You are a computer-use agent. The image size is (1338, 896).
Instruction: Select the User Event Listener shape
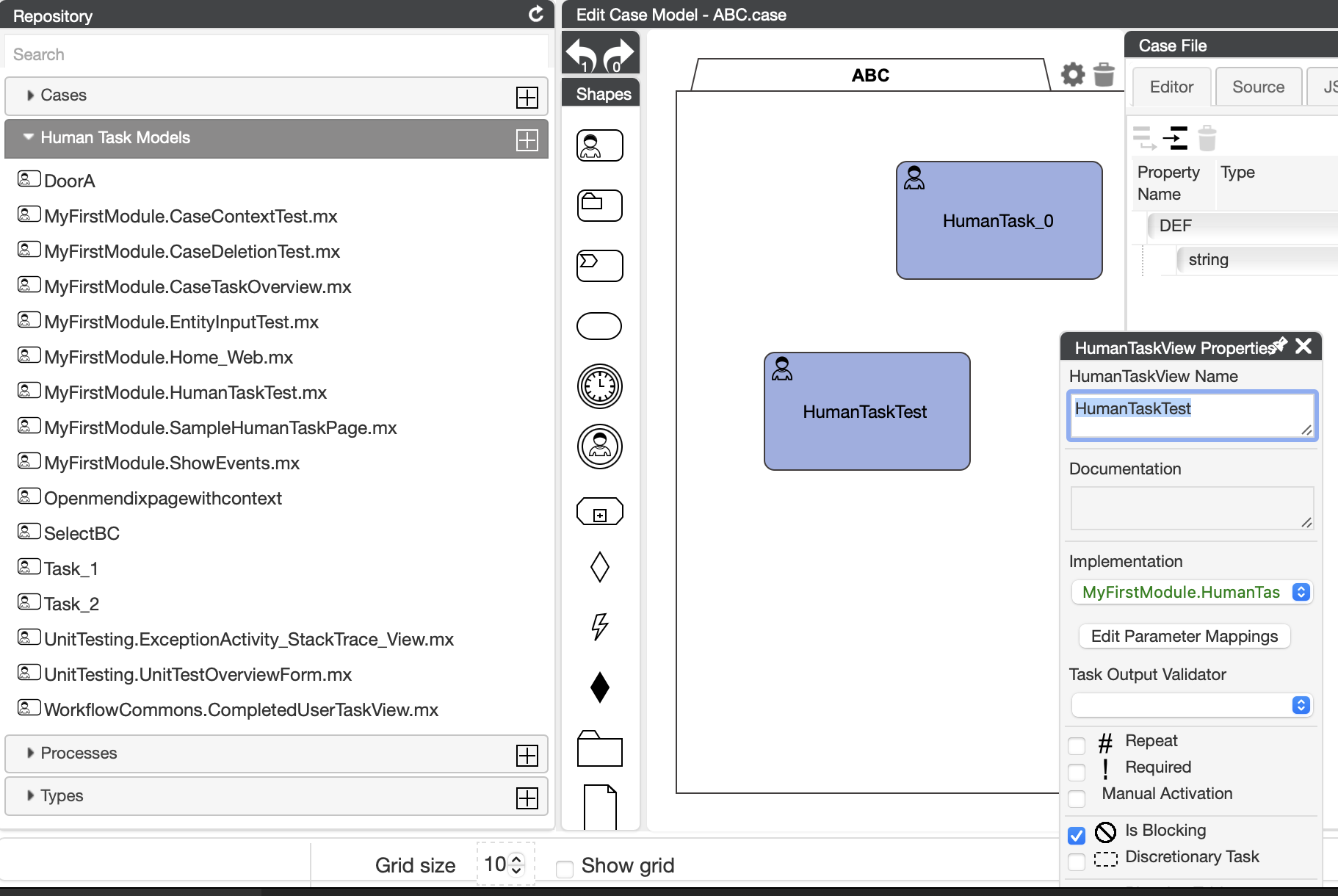click(x=599, y=446)
